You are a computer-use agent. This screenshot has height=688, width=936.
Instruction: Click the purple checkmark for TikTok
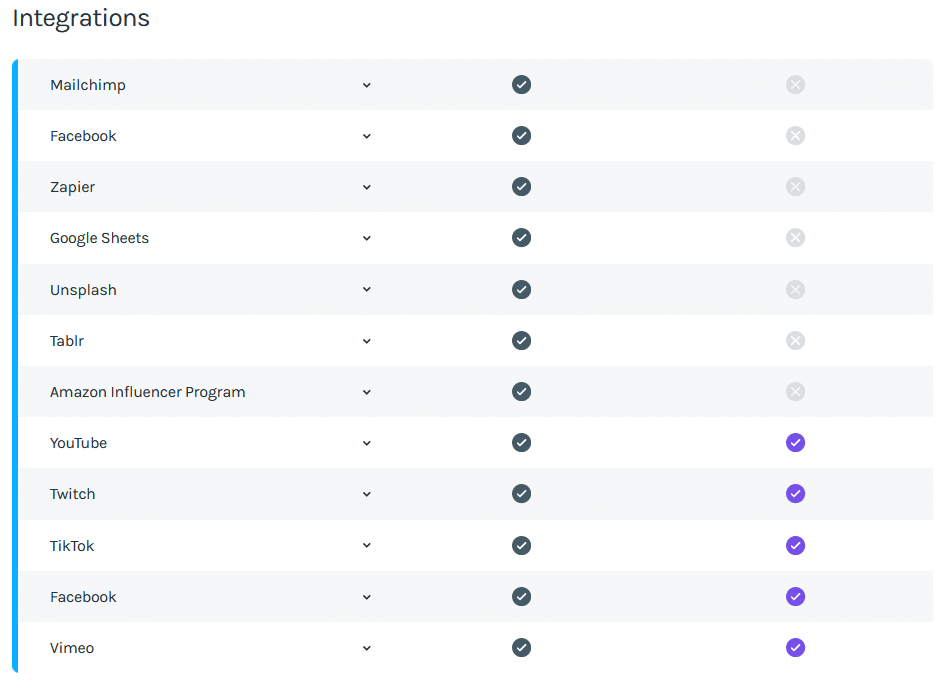pos(795,545)
